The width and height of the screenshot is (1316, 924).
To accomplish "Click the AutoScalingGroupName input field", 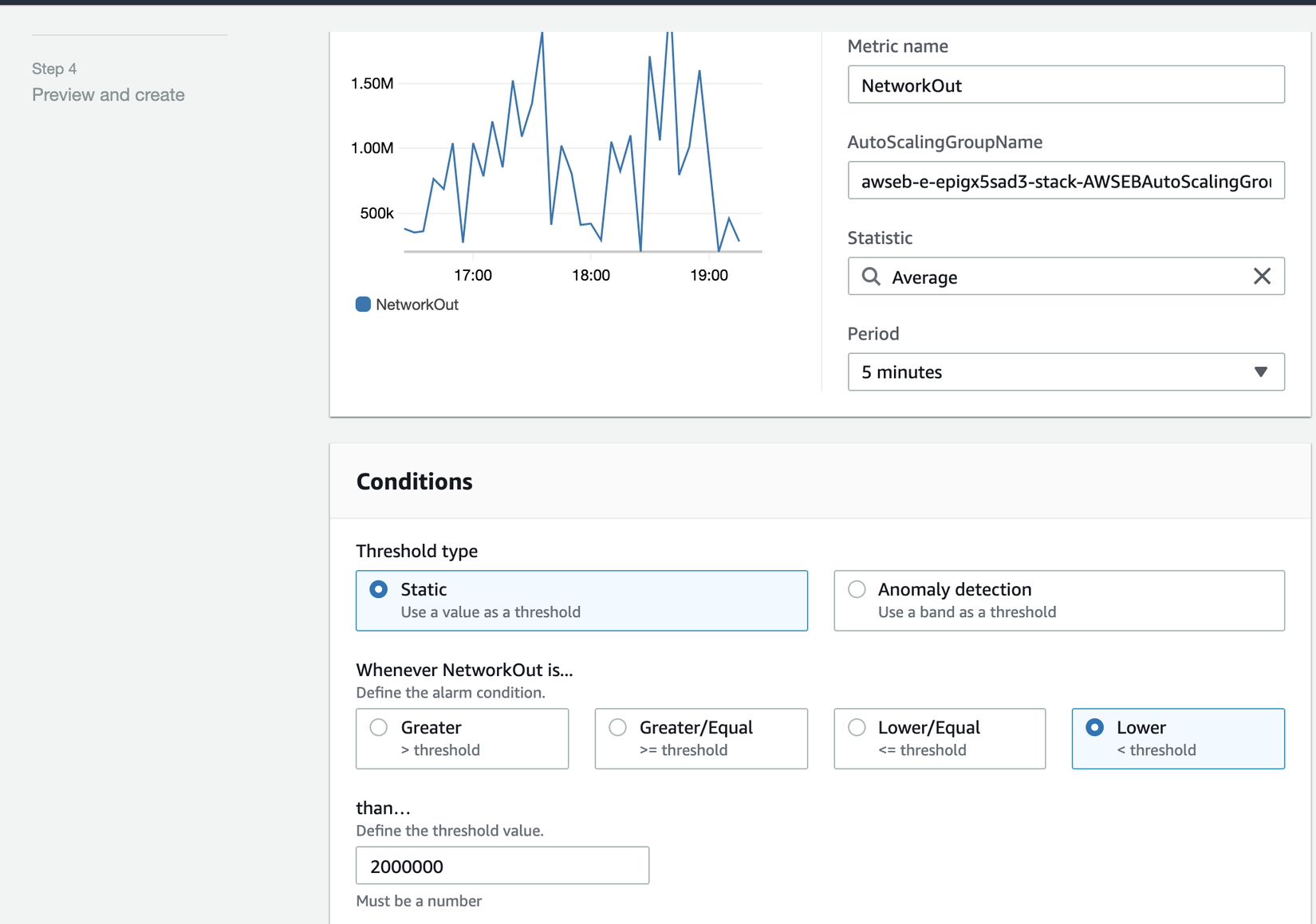I will [1066, 181].
